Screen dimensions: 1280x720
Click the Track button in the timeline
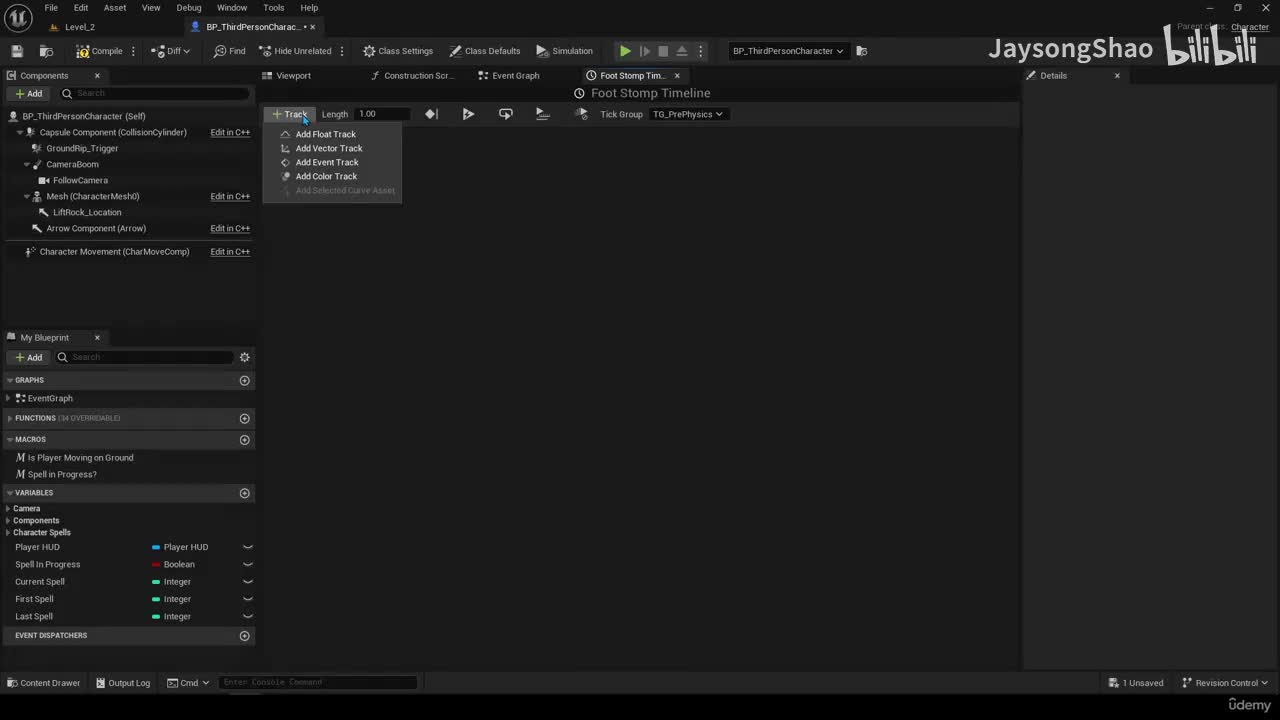pyautogui.click(x=289, y=114)
